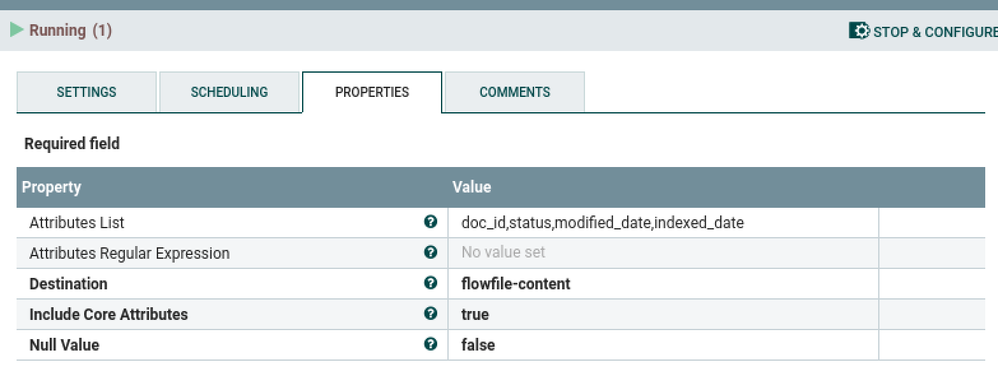Switch to the Scheduling tab
Image resolution: width=998 pixels, height=385 pixels.
click(229, 92)
